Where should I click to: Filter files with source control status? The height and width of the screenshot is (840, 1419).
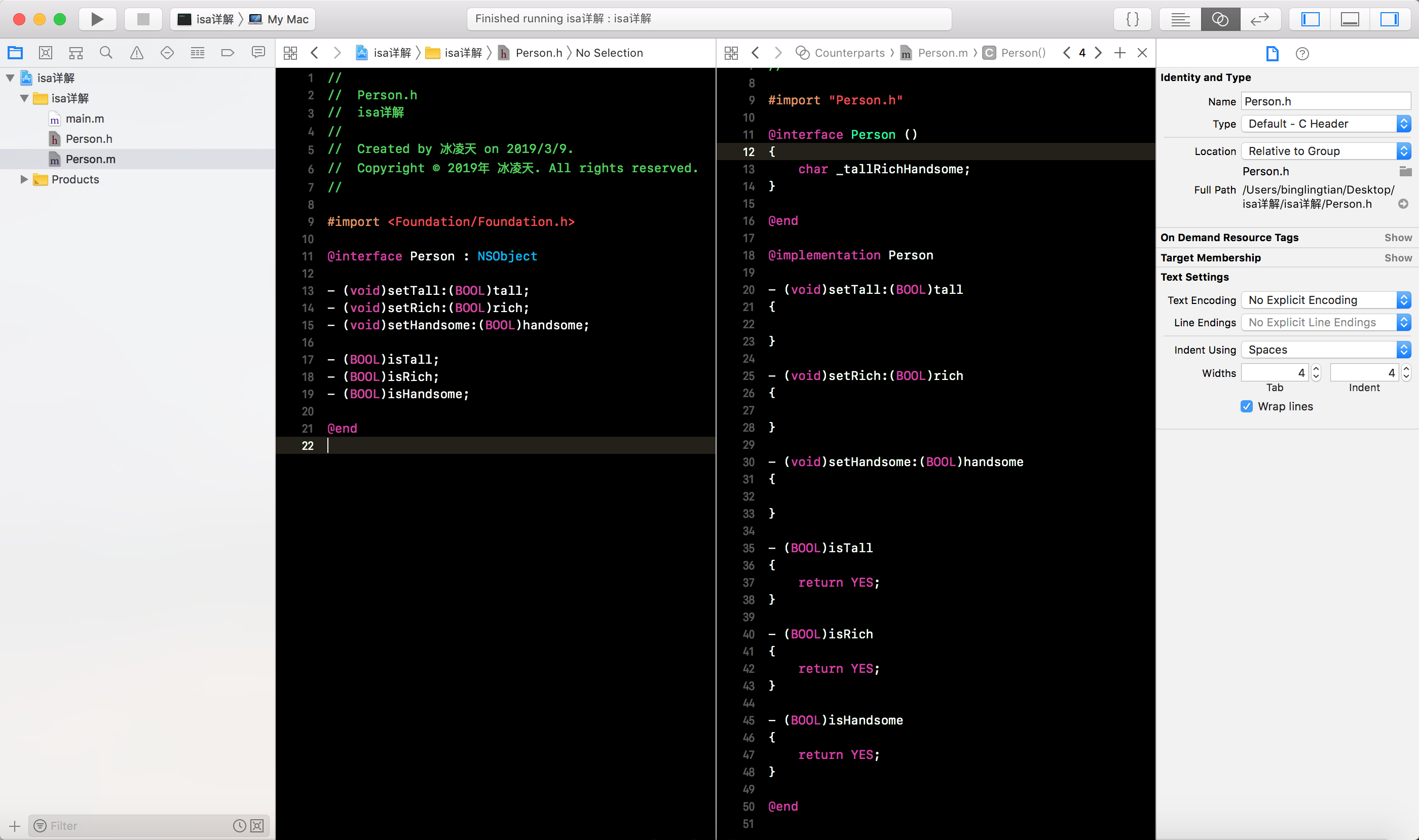257,826
